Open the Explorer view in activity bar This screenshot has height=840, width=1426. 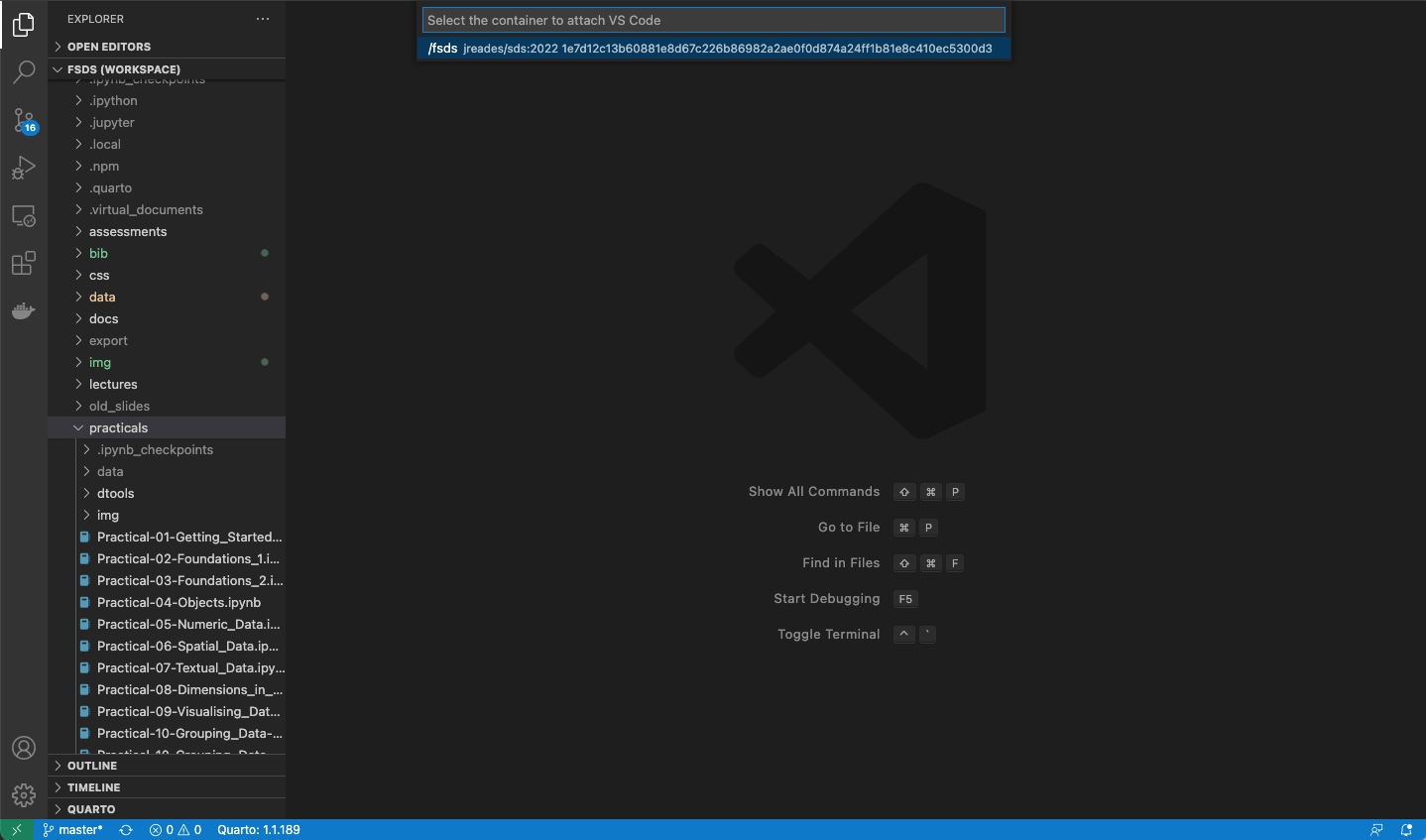(24, 24)
